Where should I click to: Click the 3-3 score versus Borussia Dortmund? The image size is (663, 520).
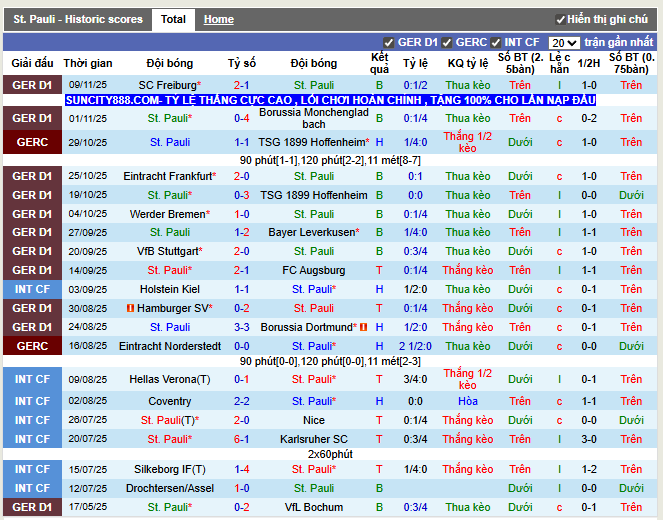pos(241,327)
